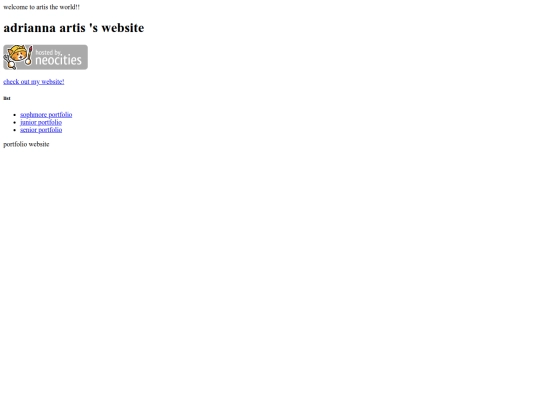
Task: Click the 'hosted by' text in the badge
Action: click(49, 52)
